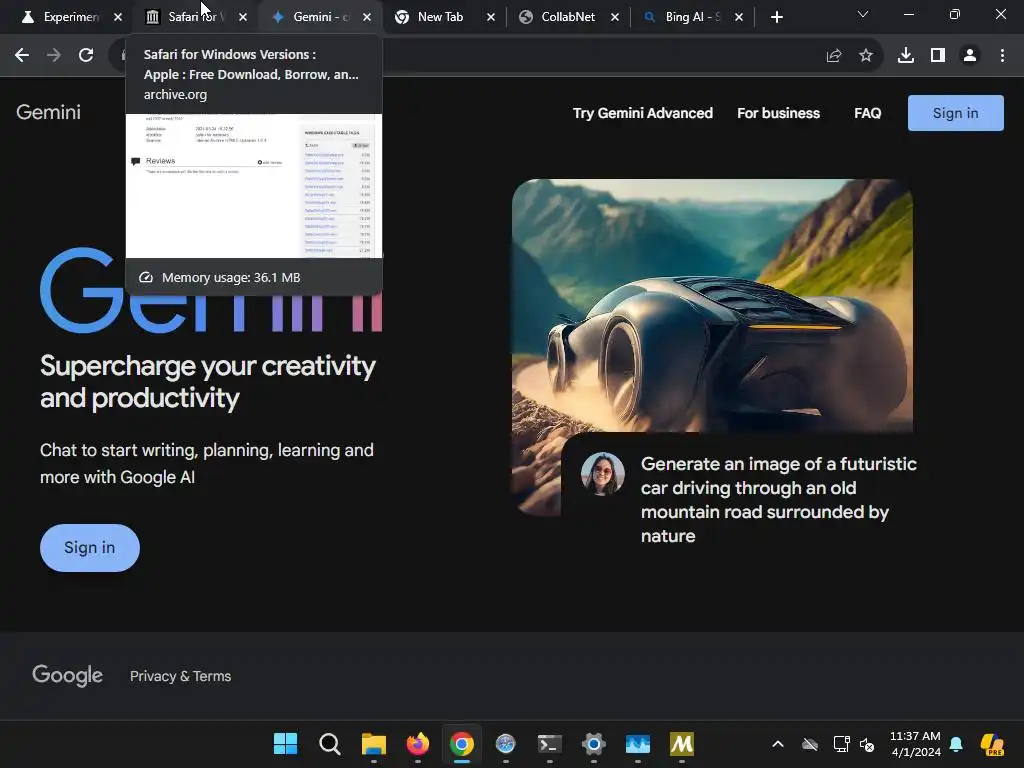The height and width of the screenshot is (768, 1024).
Task: Close the New Tab tab
Action: point(491,17)
